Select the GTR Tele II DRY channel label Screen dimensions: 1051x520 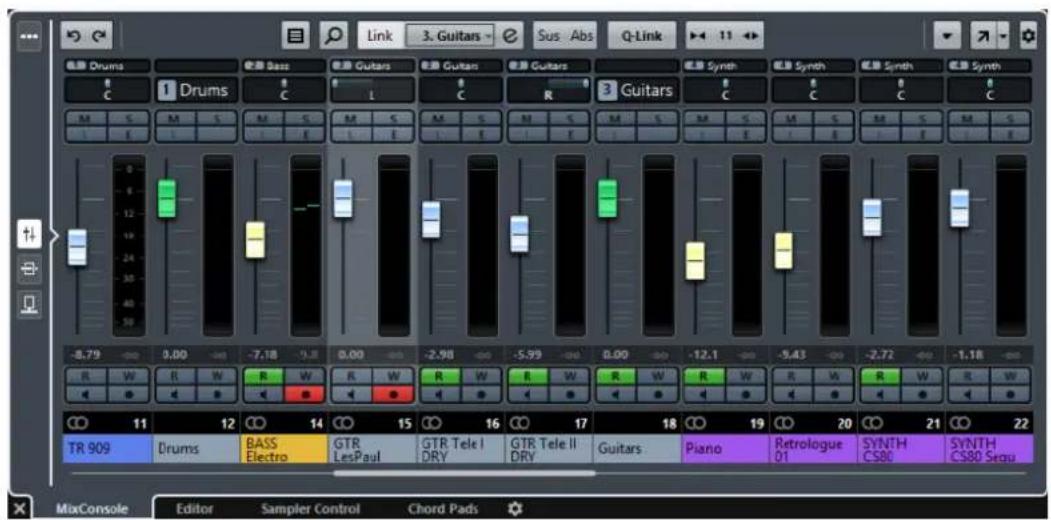(548, 449)
